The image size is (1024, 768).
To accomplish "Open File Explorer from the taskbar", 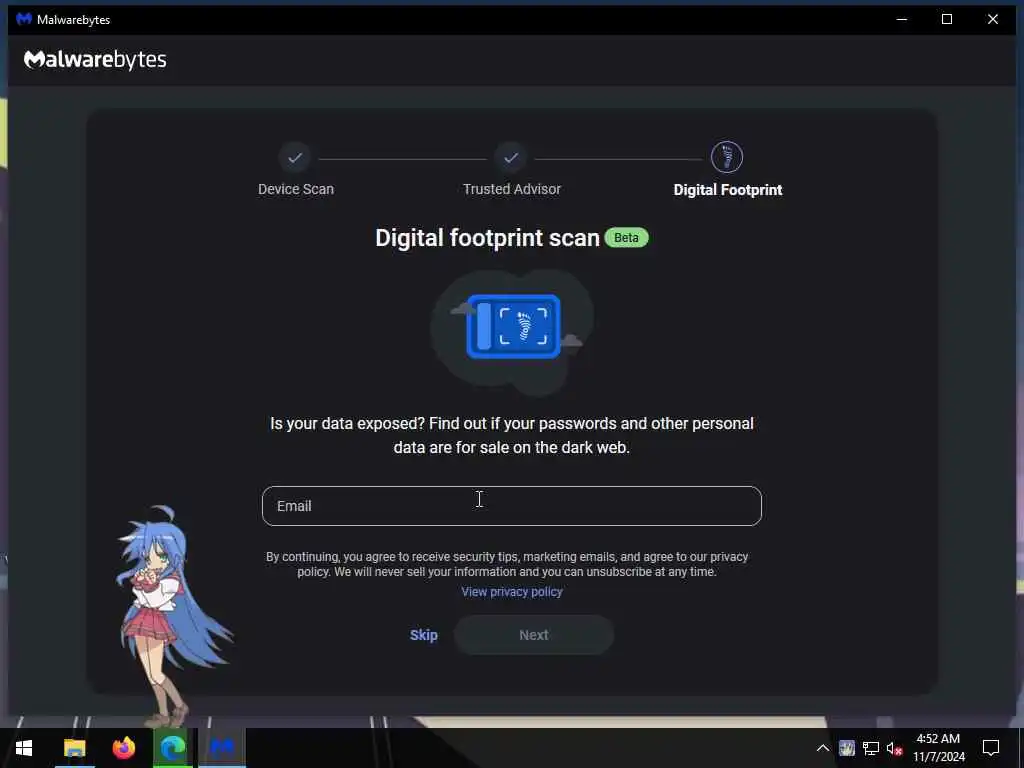I will 74,748.
